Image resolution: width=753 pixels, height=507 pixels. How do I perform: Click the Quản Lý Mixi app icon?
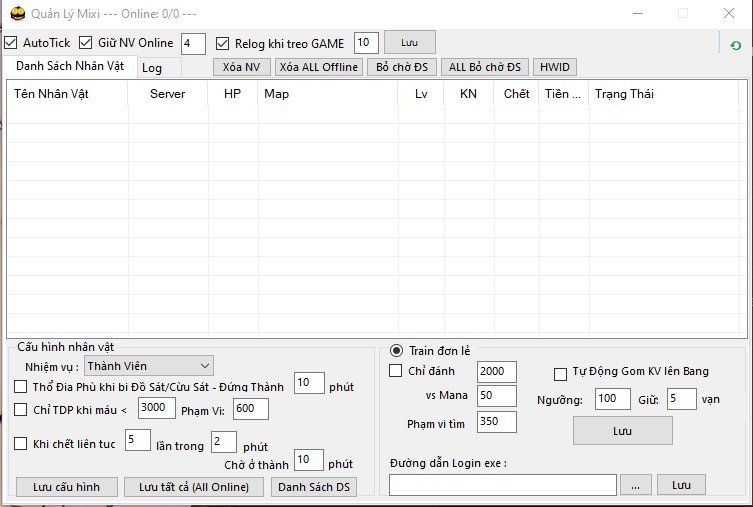[18, 13]
